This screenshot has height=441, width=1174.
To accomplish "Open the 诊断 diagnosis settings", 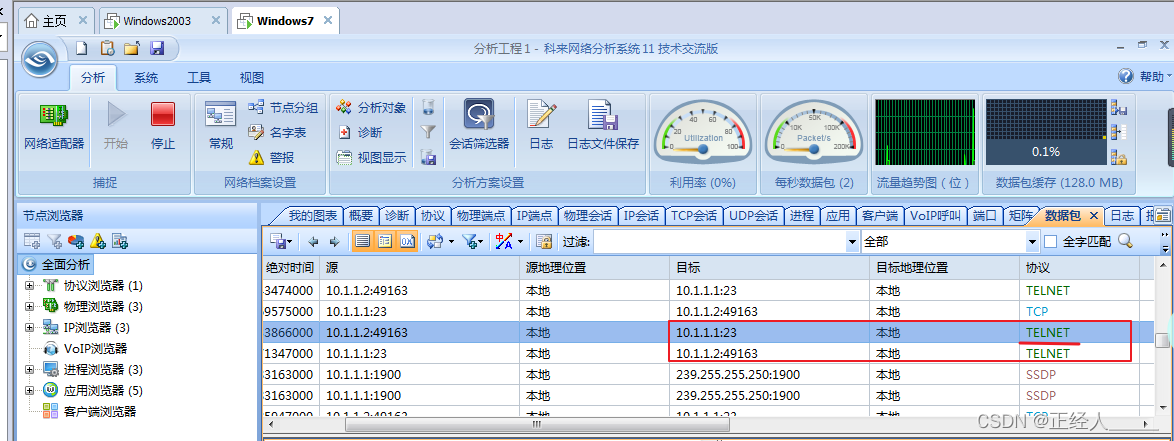I will 359,133.
